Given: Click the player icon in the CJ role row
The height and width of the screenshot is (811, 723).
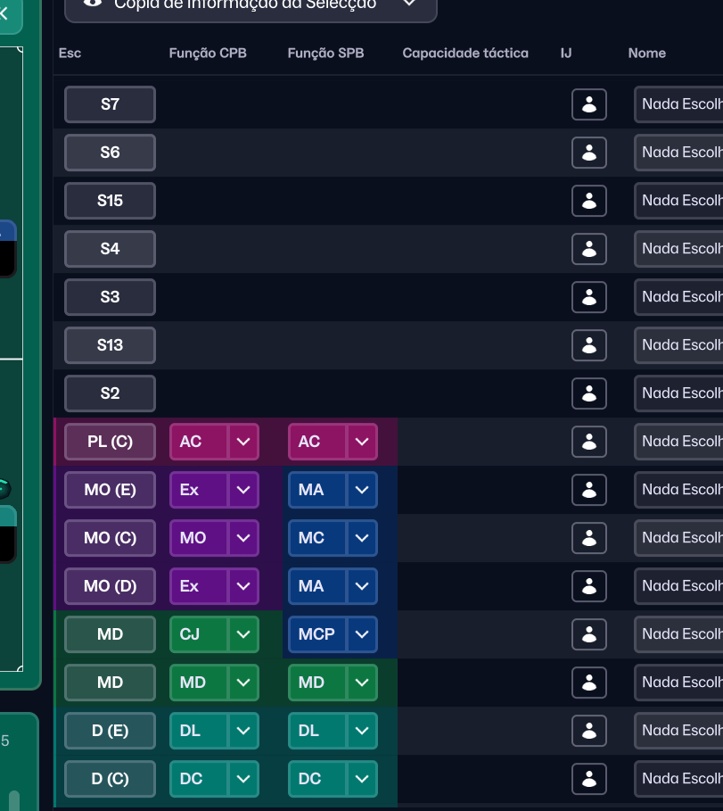Looking at the screenshot, I should 589,634.
